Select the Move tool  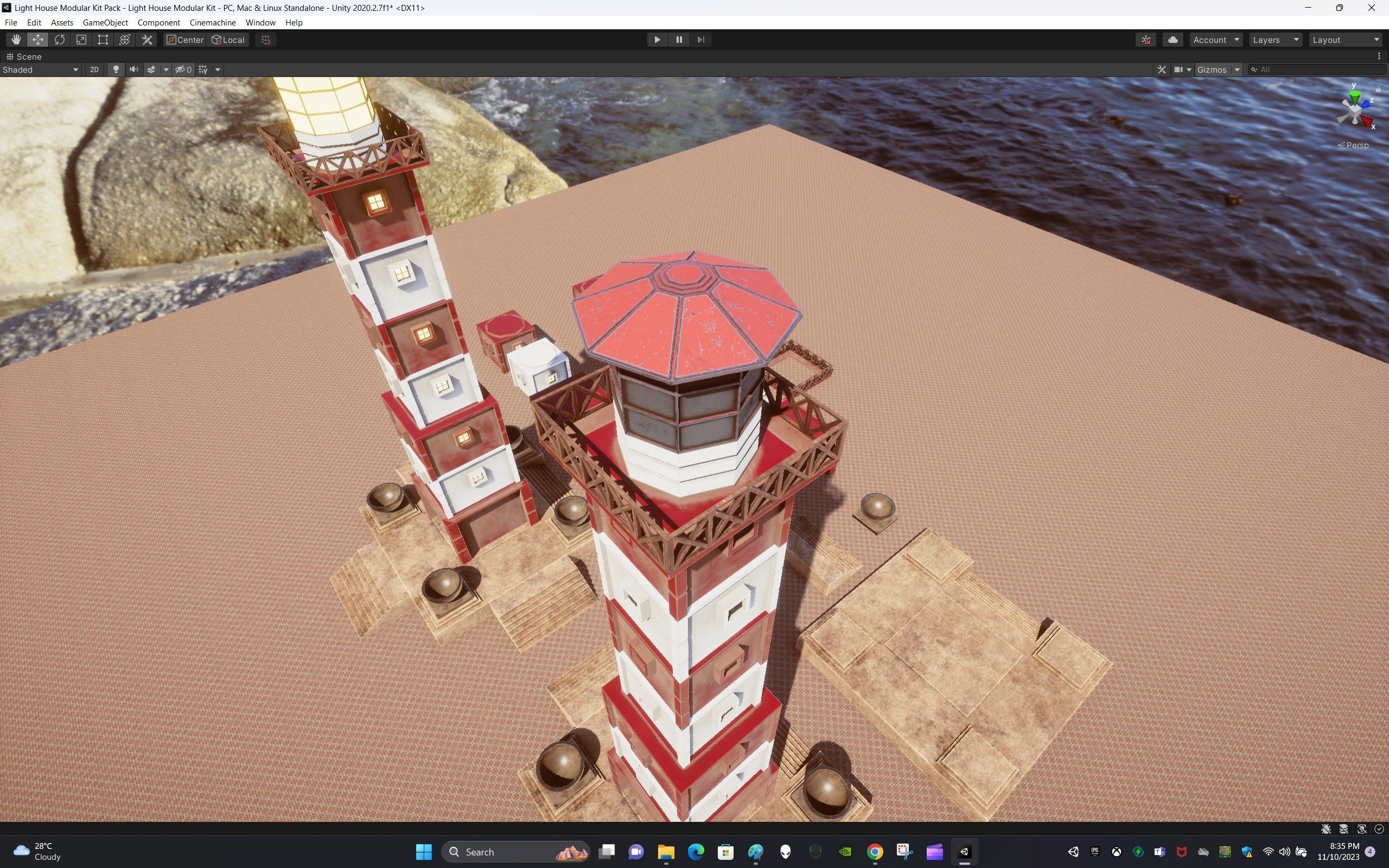38,40
